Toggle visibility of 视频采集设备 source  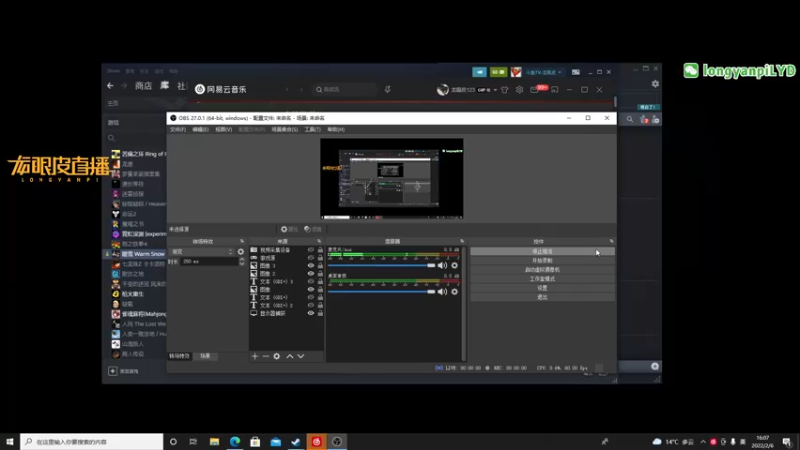tap(311, 250)
